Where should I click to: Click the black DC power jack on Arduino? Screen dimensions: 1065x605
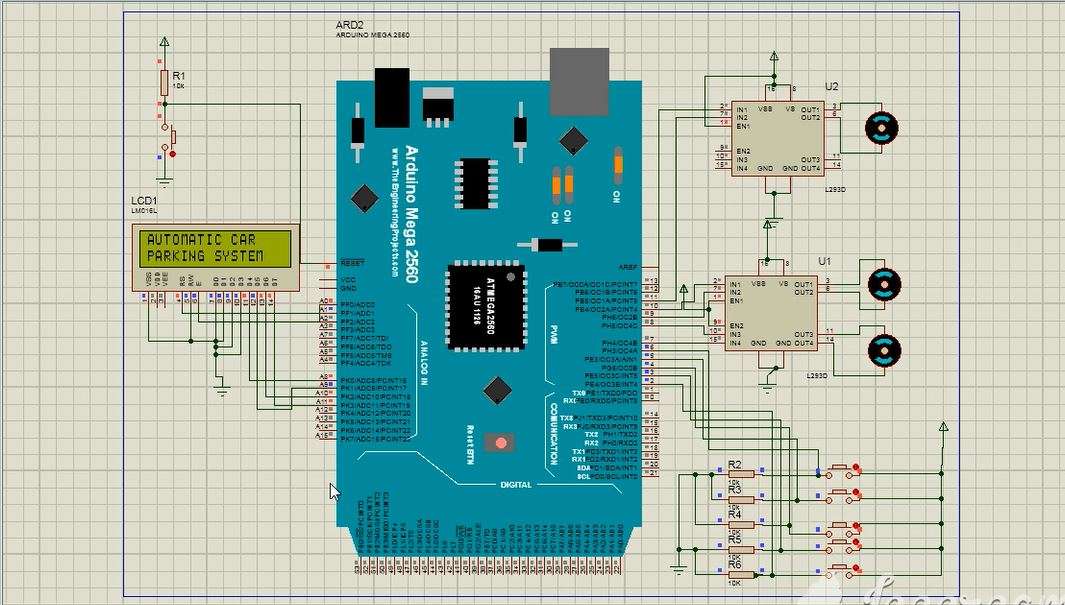[x=392, y=97]
